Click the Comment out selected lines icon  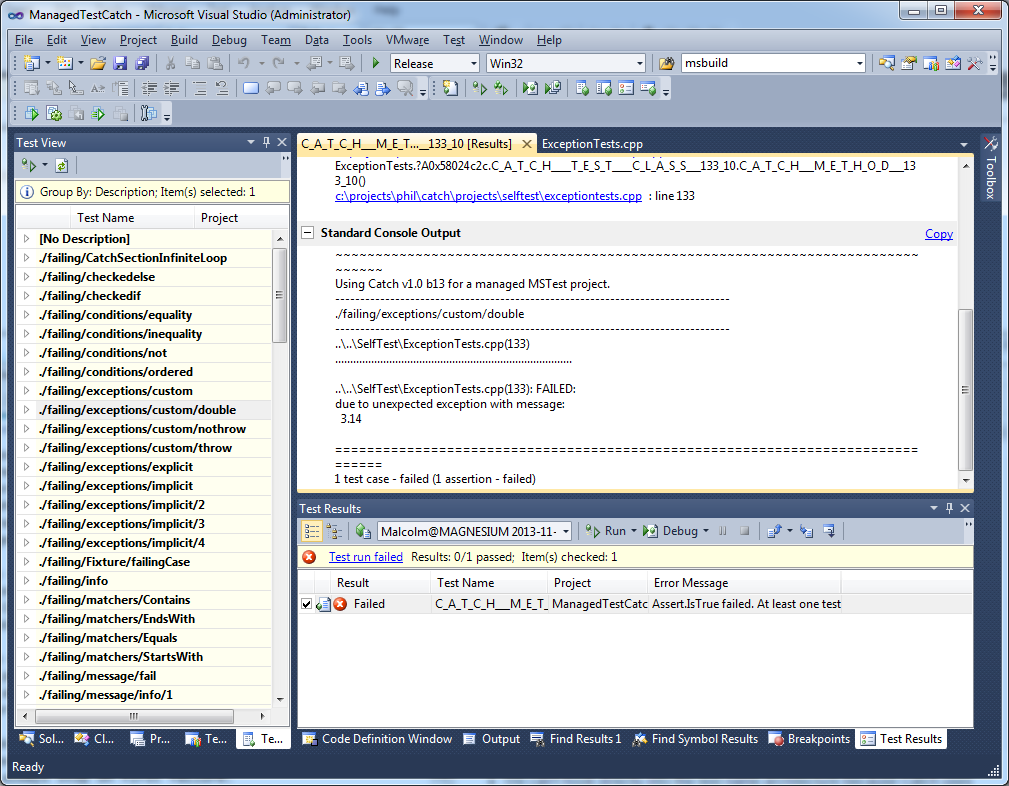pos(200,88)
